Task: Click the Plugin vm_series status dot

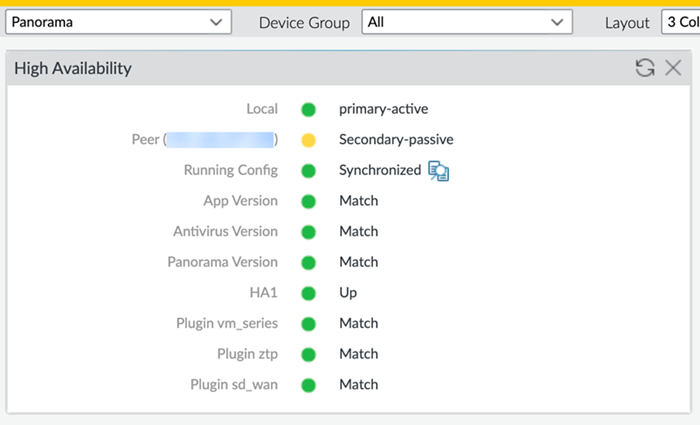Action: pos(308,324)
